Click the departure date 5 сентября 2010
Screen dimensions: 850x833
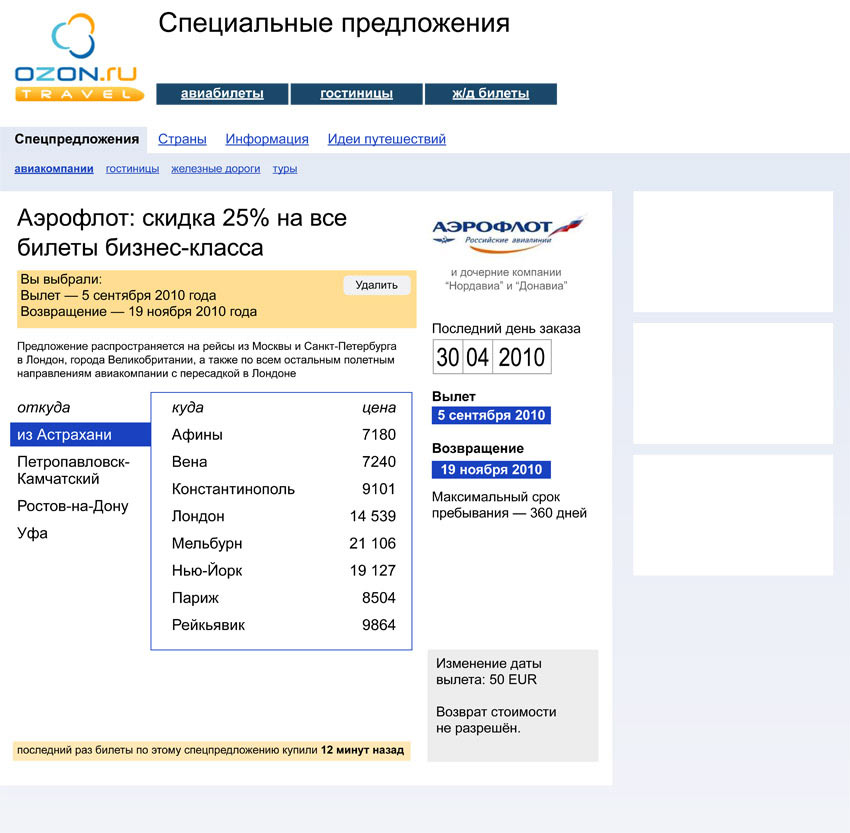pyautogui.click(x=491, y=416)
